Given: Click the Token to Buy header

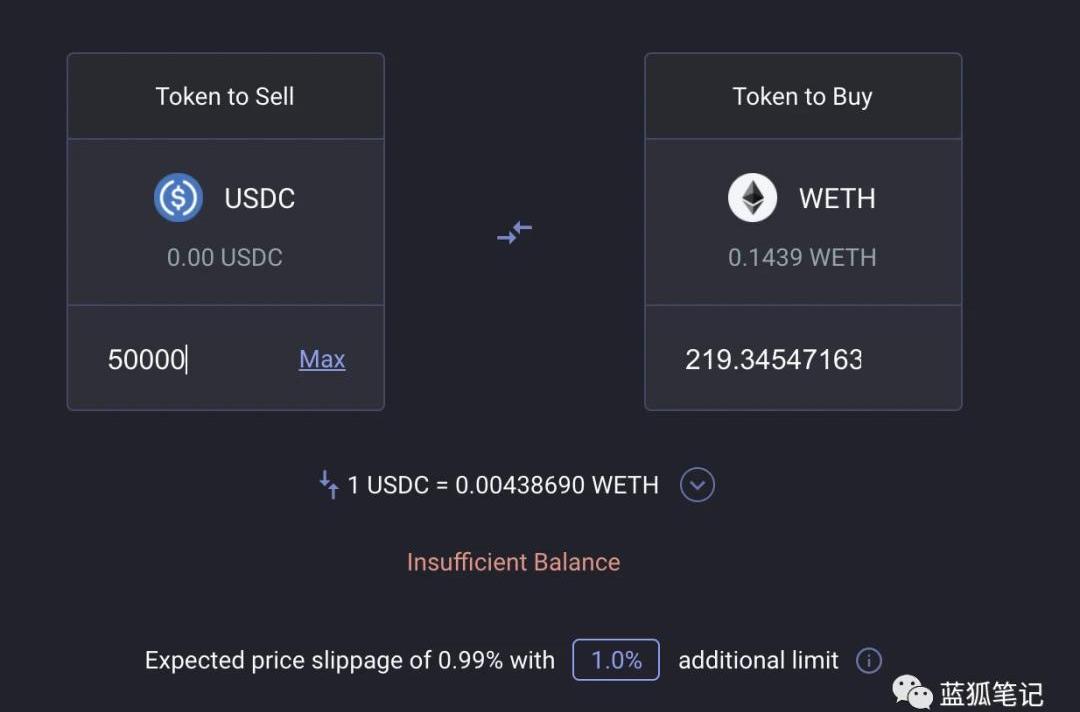Looking at the screenshot, I should tap(802, 96).
